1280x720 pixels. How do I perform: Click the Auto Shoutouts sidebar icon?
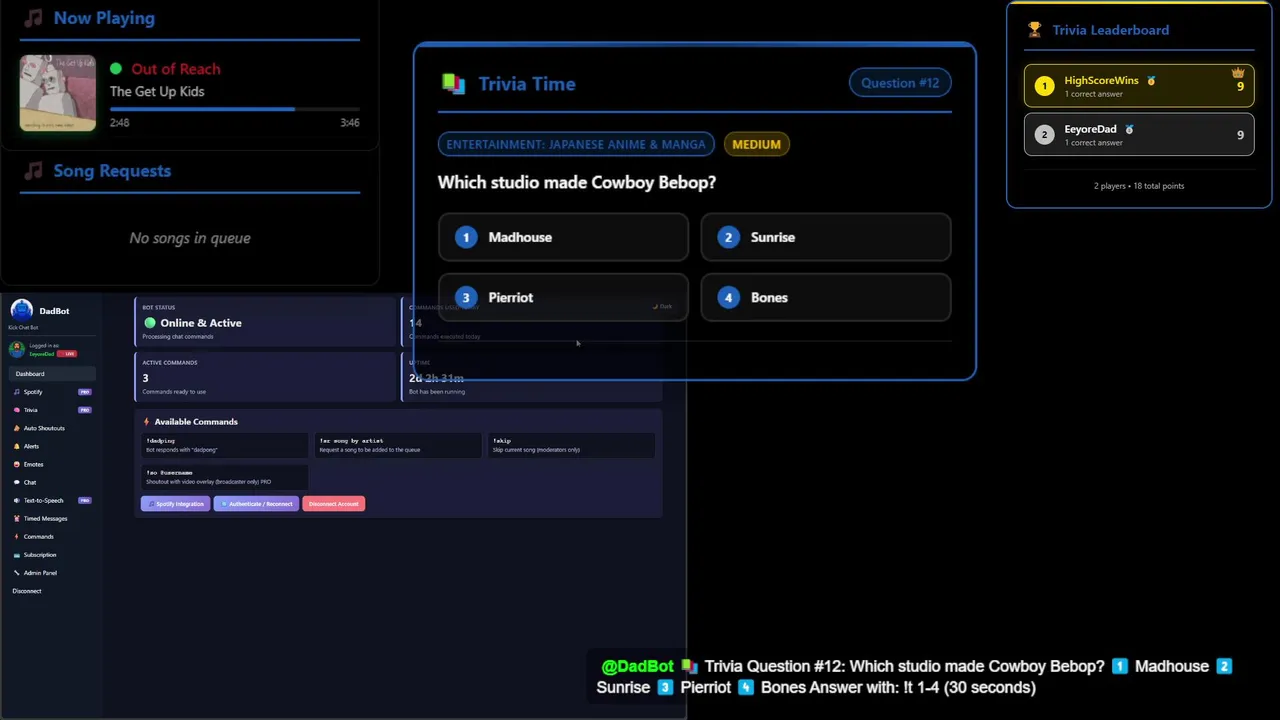pyautogui.click(x=16, y=428)
